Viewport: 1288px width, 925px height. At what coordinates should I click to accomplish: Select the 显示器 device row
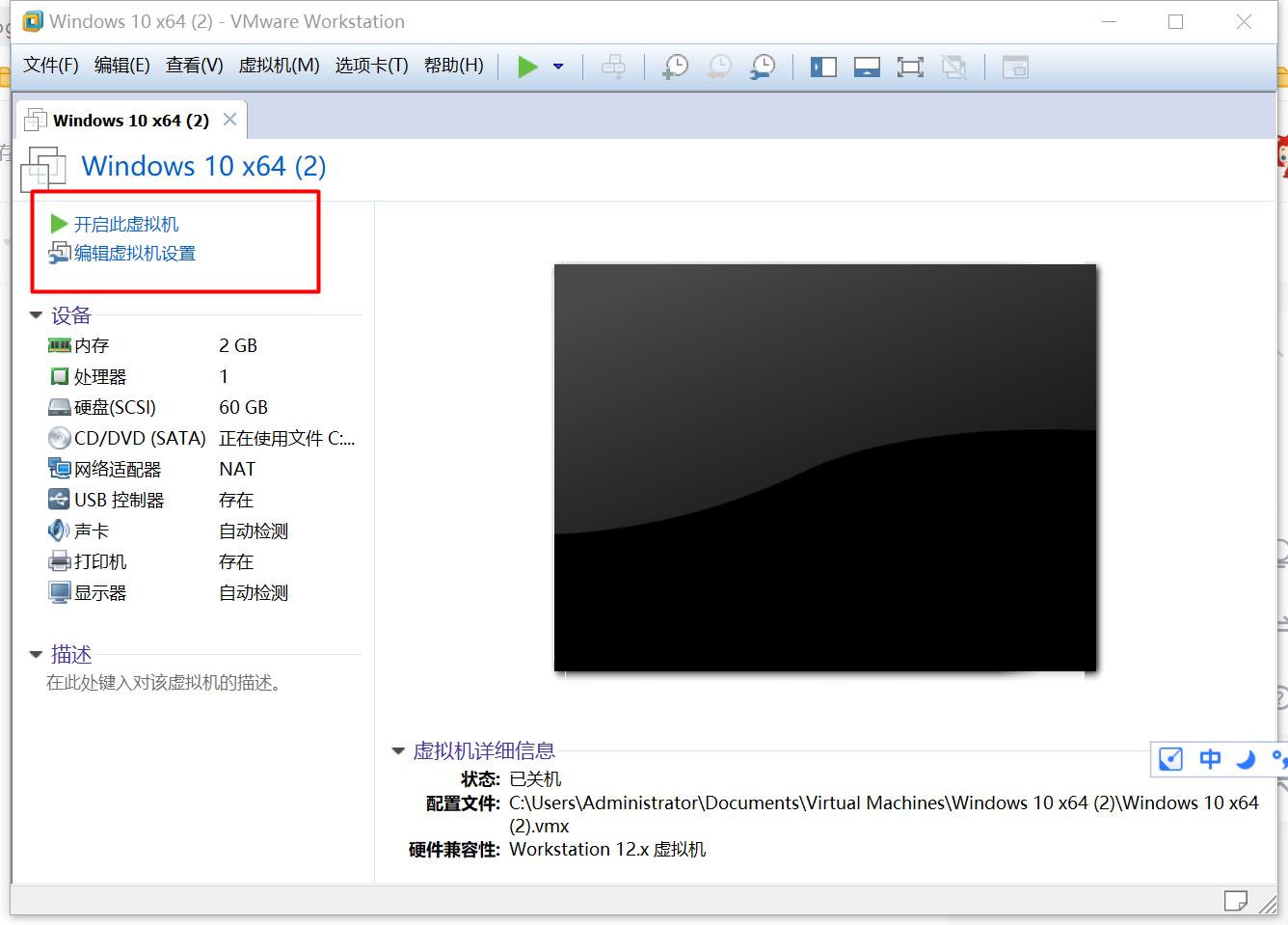(x=202, y=592)
